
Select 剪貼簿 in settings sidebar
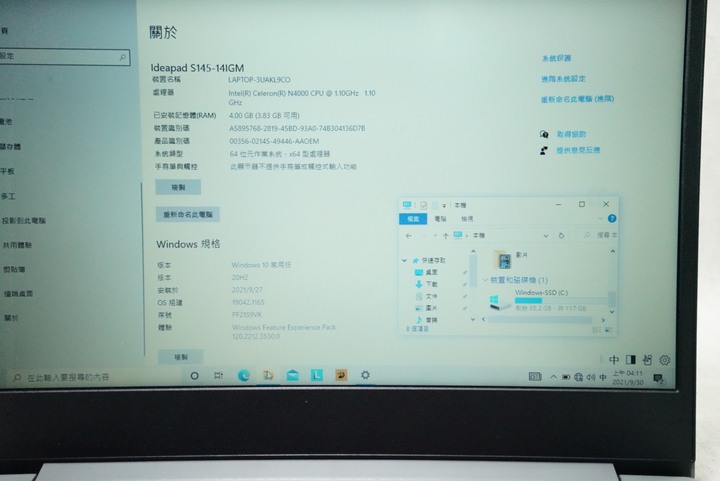14,269
